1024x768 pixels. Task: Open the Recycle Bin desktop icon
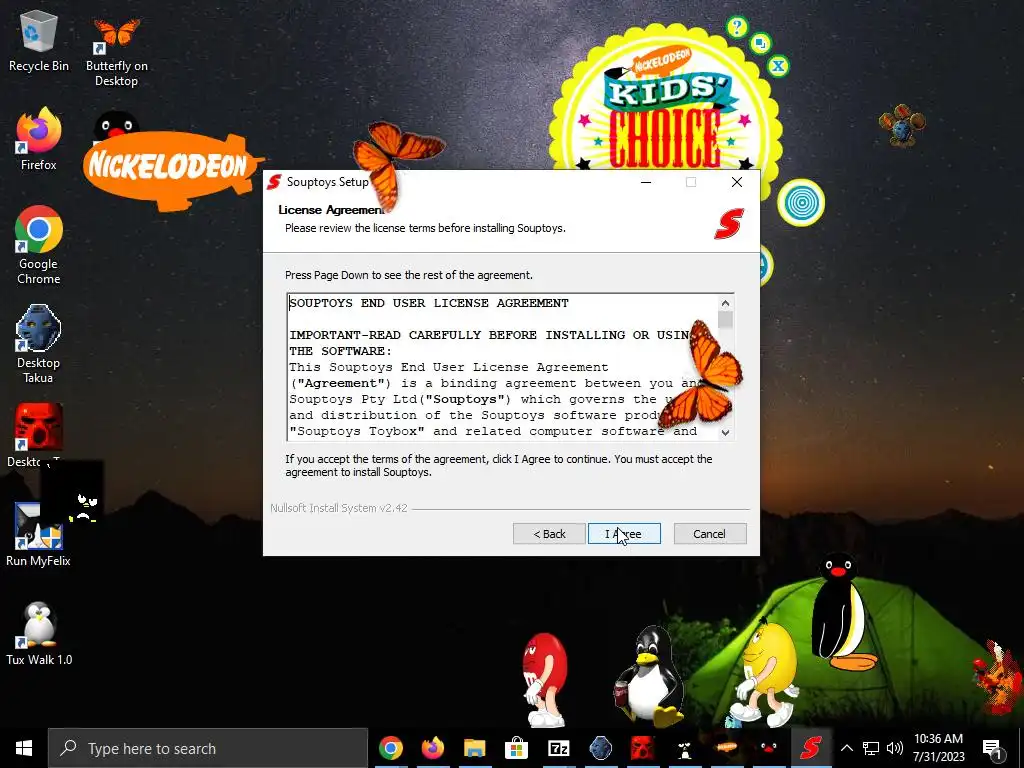click(39, 42)
